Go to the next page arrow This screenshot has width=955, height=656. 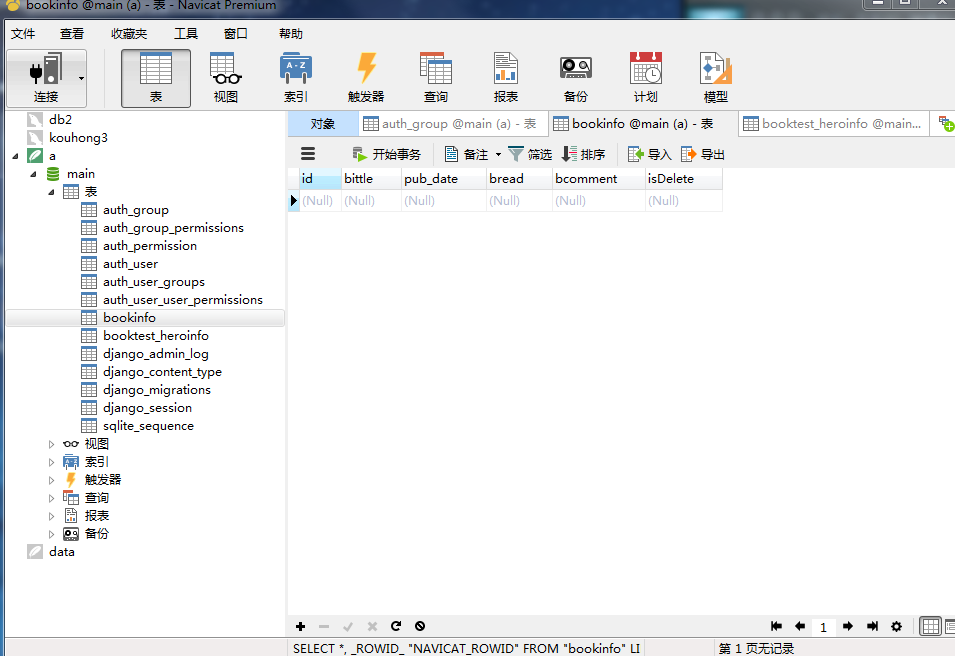coord(848,626)
